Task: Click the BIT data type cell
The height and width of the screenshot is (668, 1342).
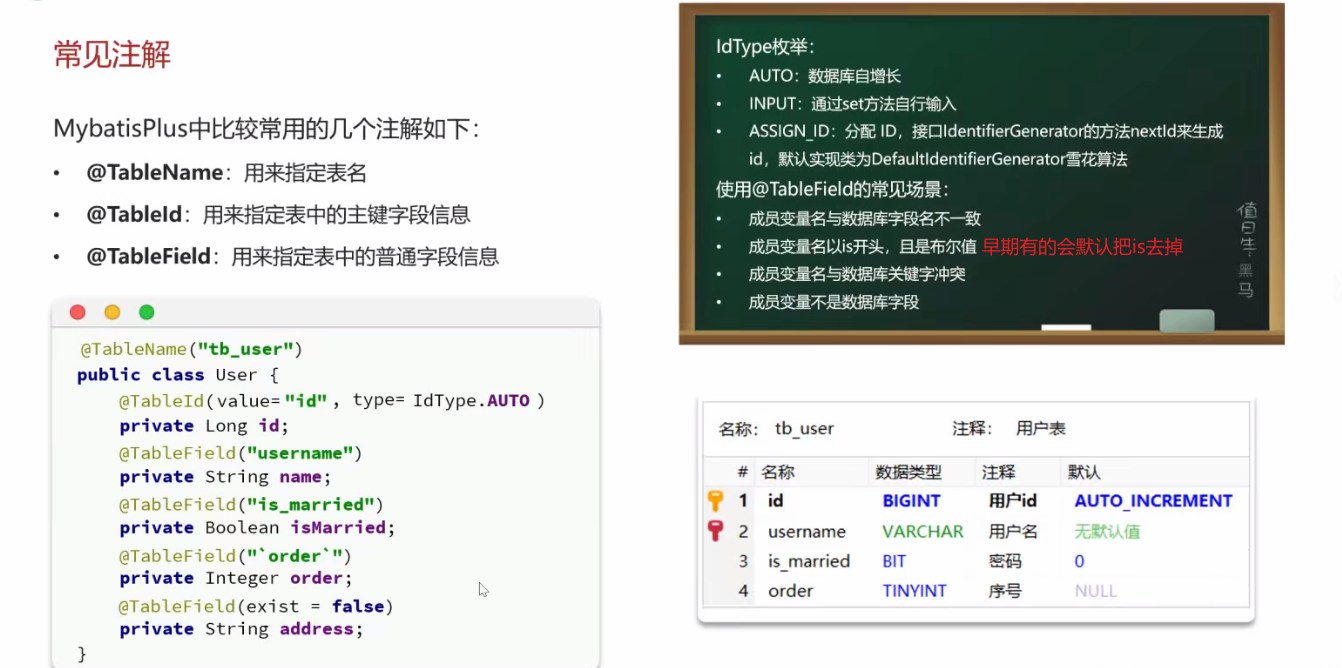Action: click(894, 562)
